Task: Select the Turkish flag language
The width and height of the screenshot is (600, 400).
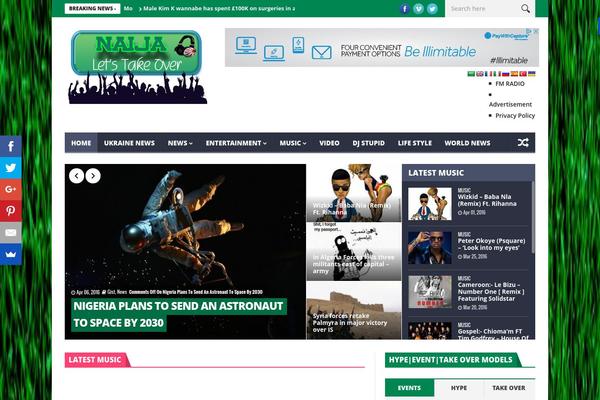Action: coord(523,74)
